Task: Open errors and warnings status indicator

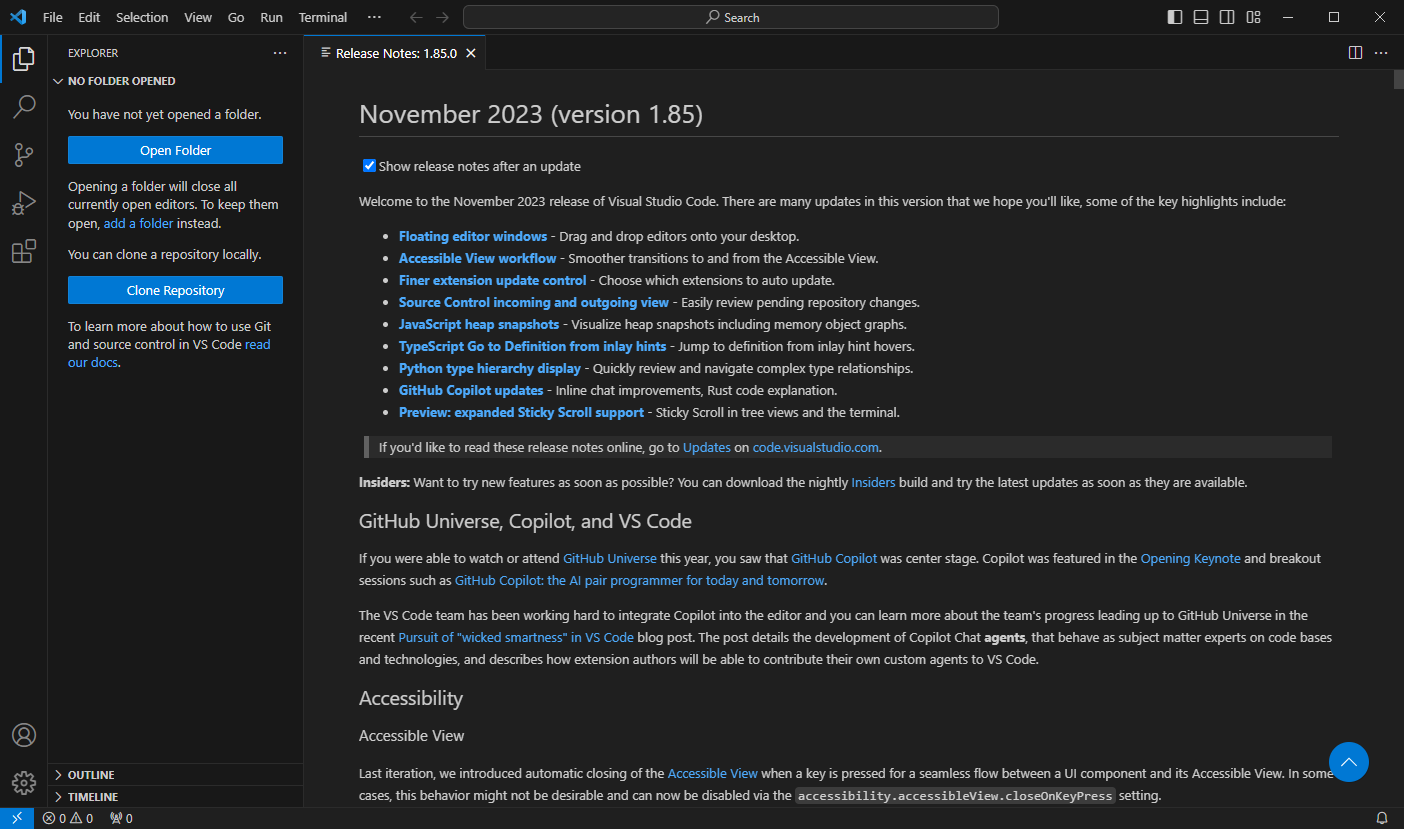Action: point(68,818)
